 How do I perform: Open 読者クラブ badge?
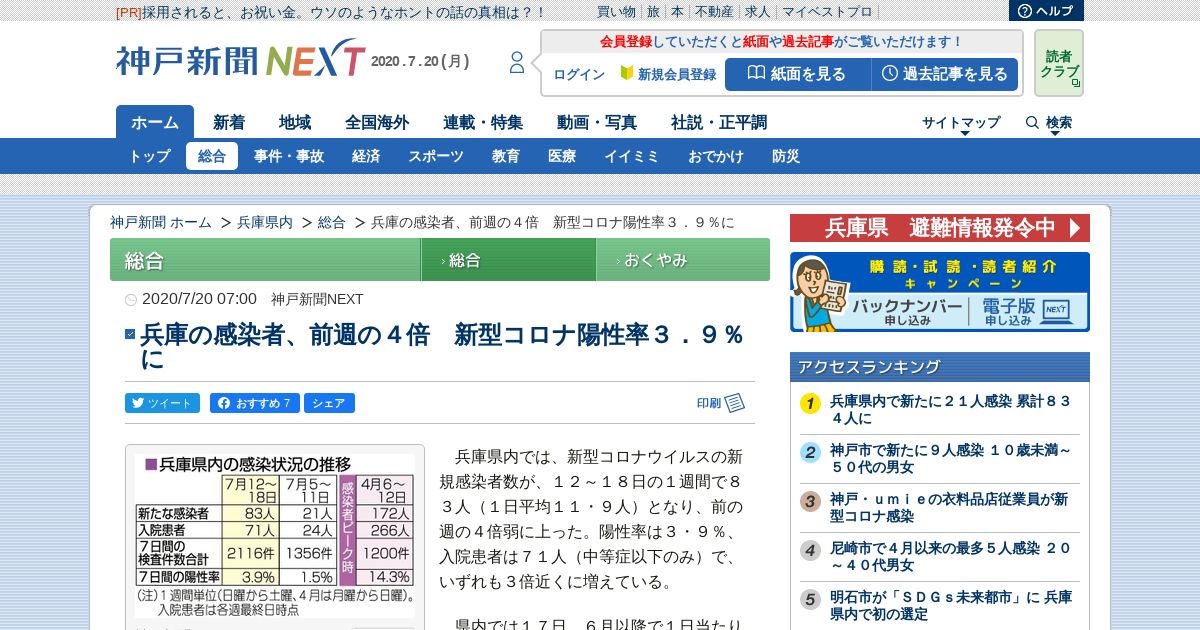(1059, 63)
